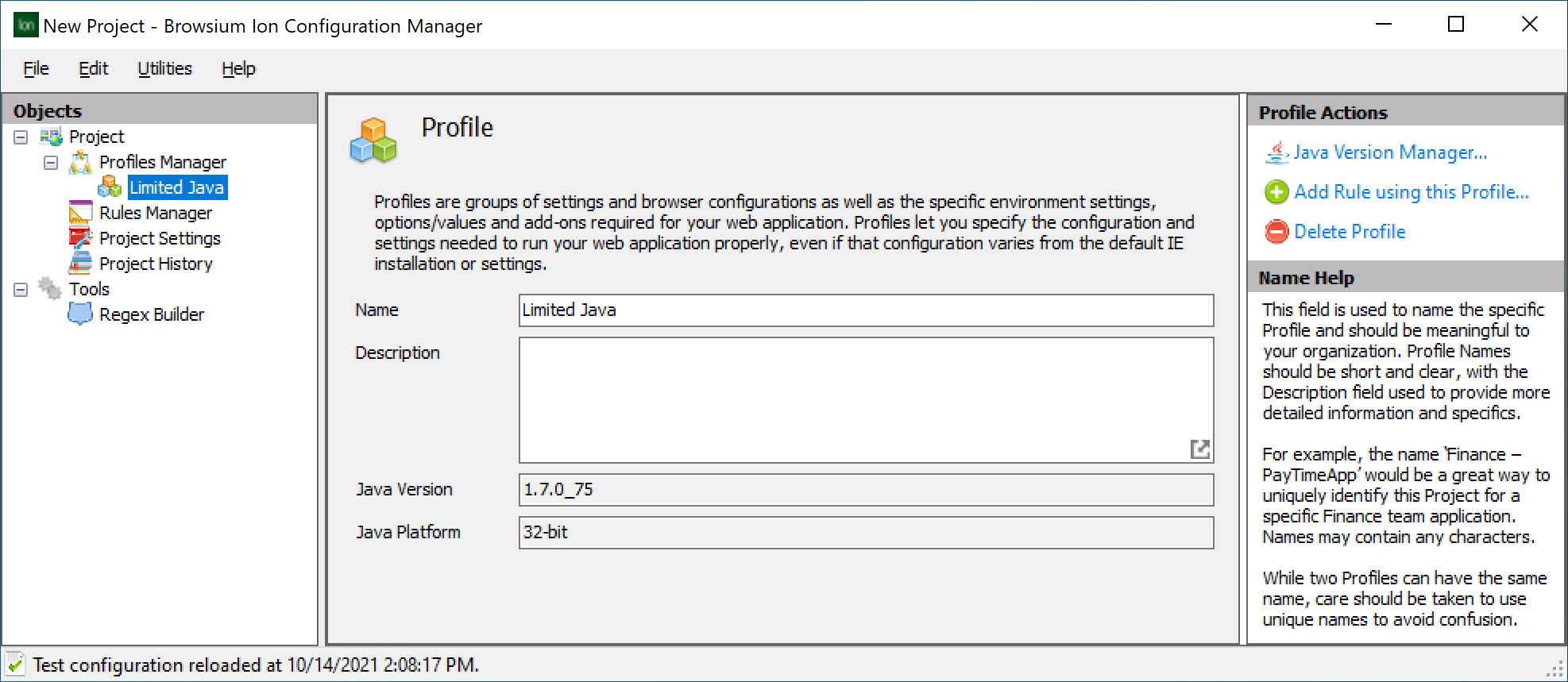This screenshot has width=1568, height=682.
Task: Click the 'Test configuration reloaded' status message
Action: pyautogui.click(x=256, y=665)
